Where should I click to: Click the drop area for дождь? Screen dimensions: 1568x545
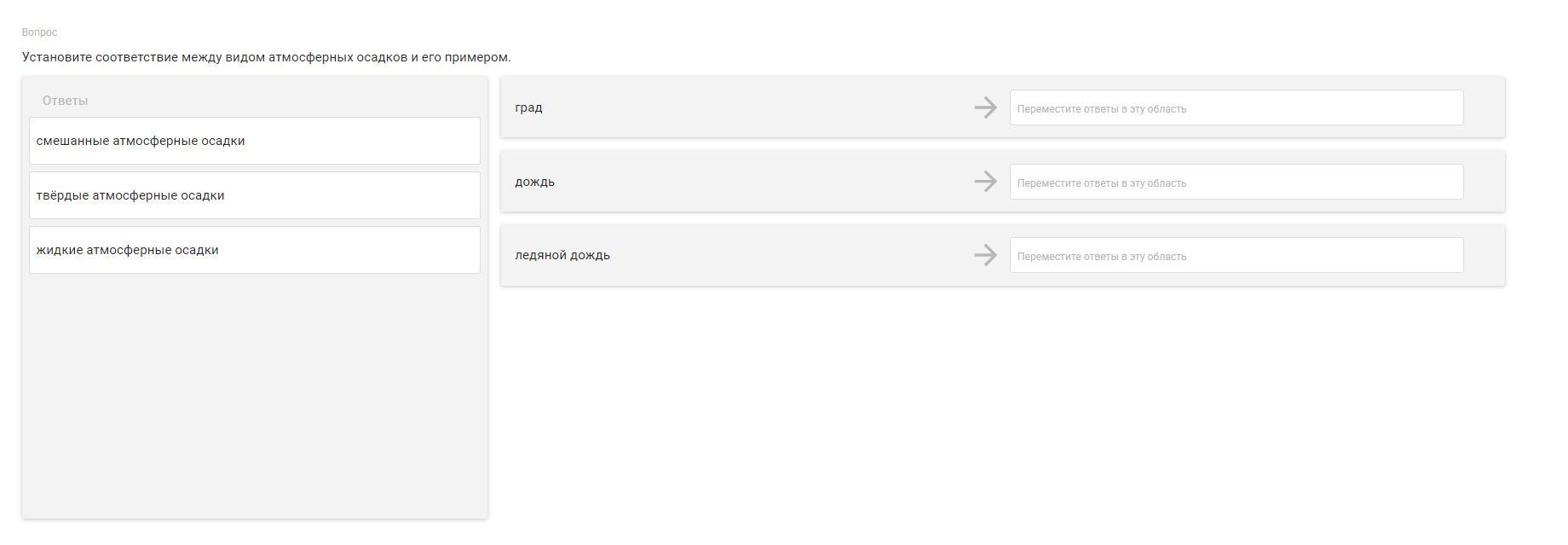coord(1236,183)
